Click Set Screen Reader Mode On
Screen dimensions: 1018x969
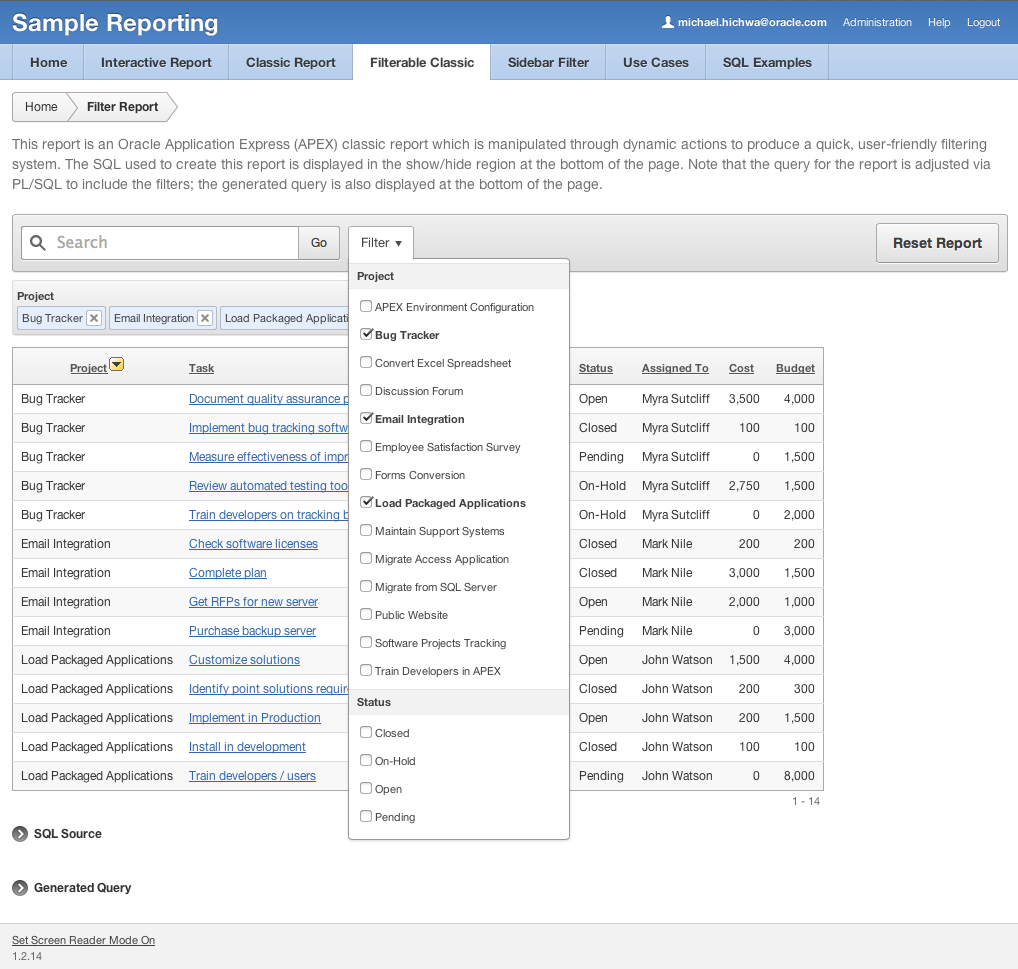[x=83, y=940]
